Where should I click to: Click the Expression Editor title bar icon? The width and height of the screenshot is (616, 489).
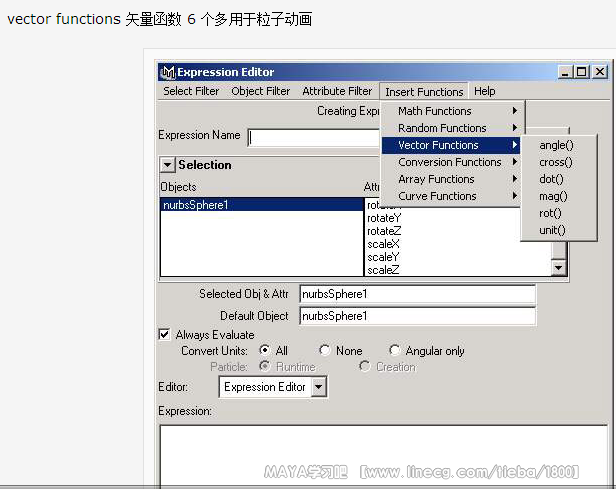[167, 72]
